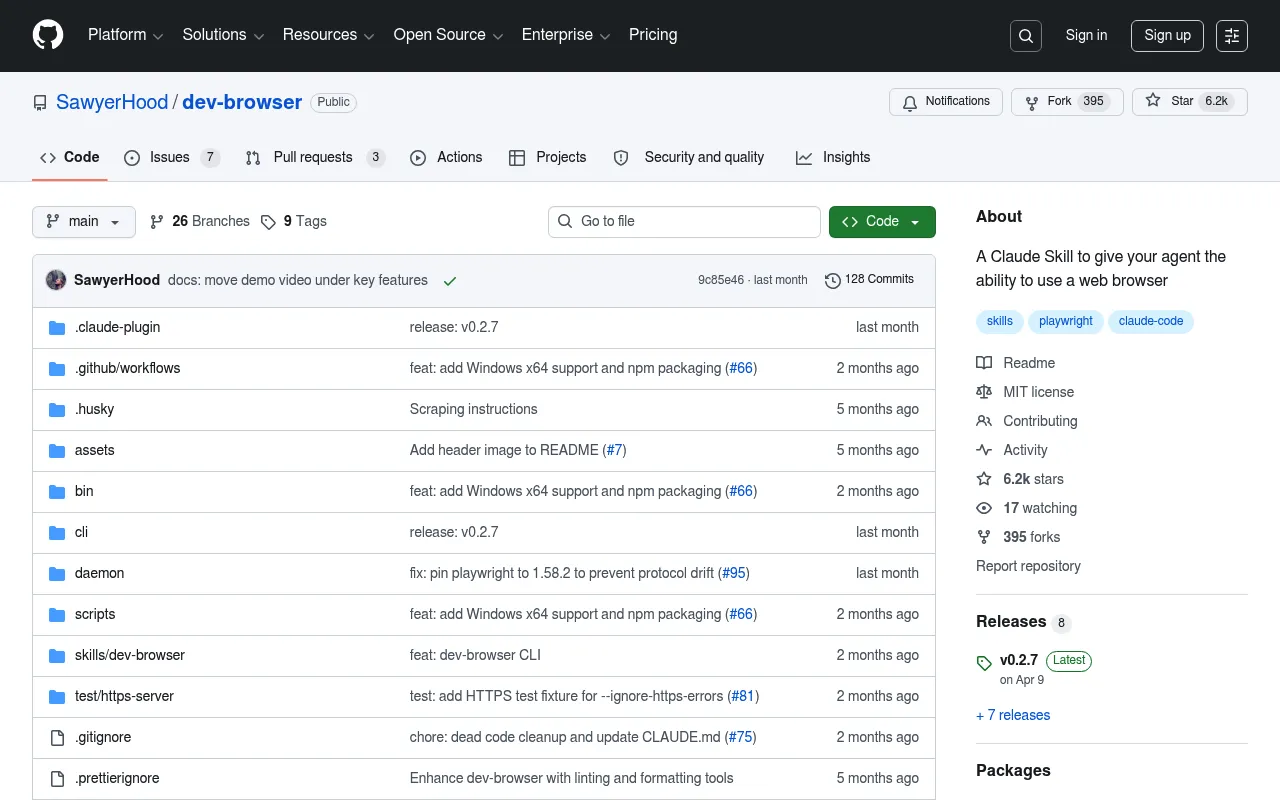Viewport: 1280px width, 800px height.
Task: Open the dev-browser repository name link
Action: click(x=242, y=103)
